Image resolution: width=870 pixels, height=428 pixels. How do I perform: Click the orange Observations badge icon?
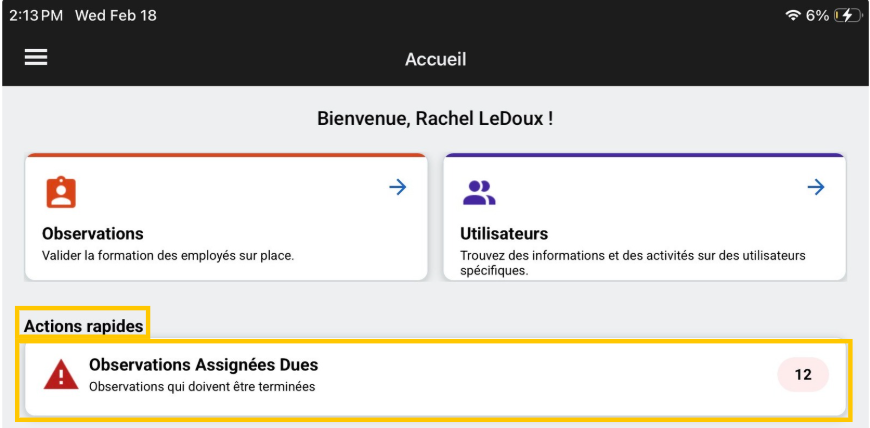tap(61, 191)
